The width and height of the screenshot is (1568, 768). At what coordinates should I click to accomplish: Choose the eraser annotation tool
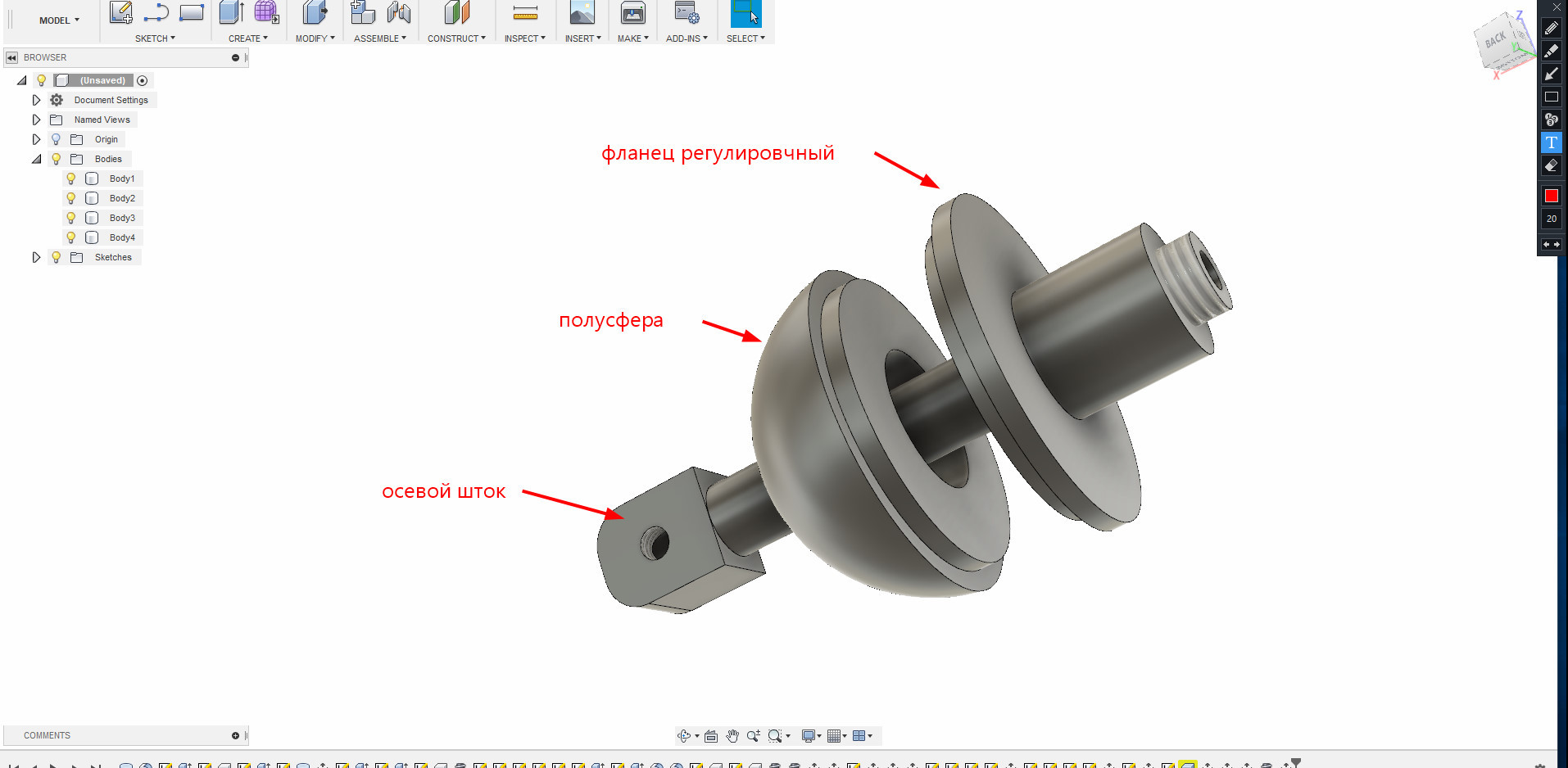click(x=1551, y=165)
